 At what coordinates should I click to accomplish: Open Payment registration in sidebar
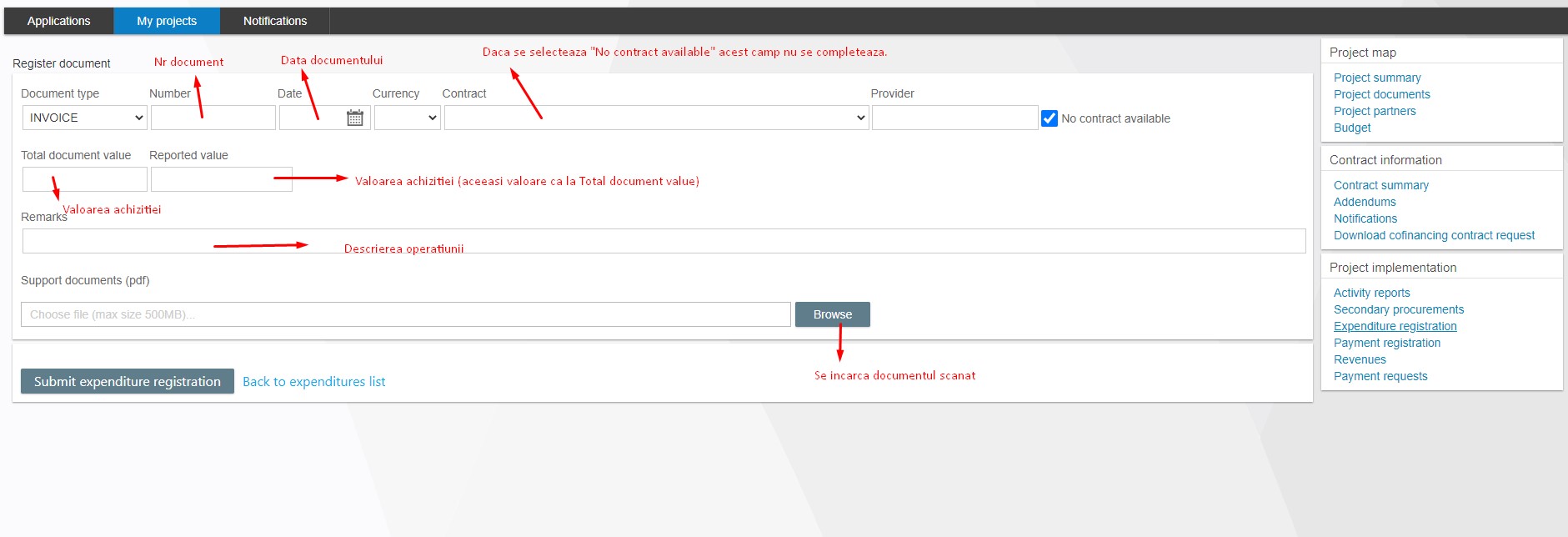[x=1386, y=343]
